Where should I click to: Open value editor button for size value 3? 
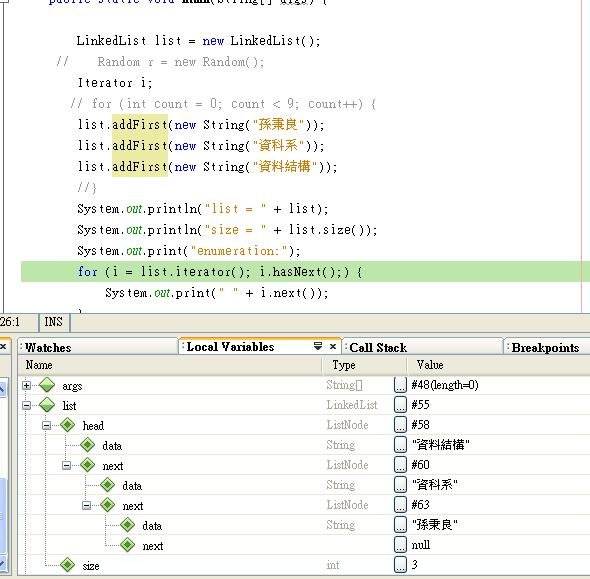pyautogui.click(x=400, y=564)
